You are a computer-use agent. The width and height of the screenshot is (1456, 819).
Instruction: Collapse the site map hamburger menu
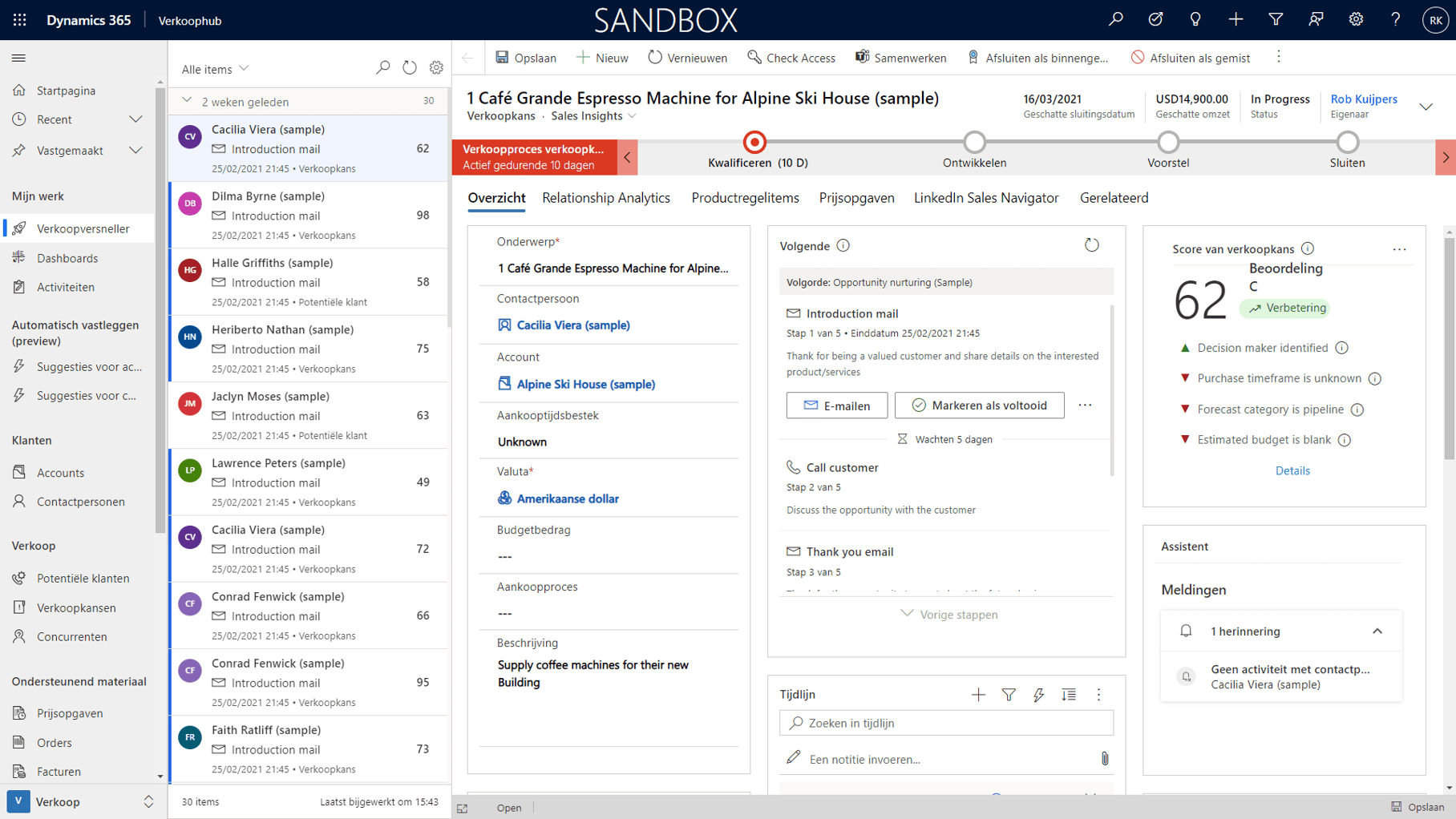click(18, 58)
